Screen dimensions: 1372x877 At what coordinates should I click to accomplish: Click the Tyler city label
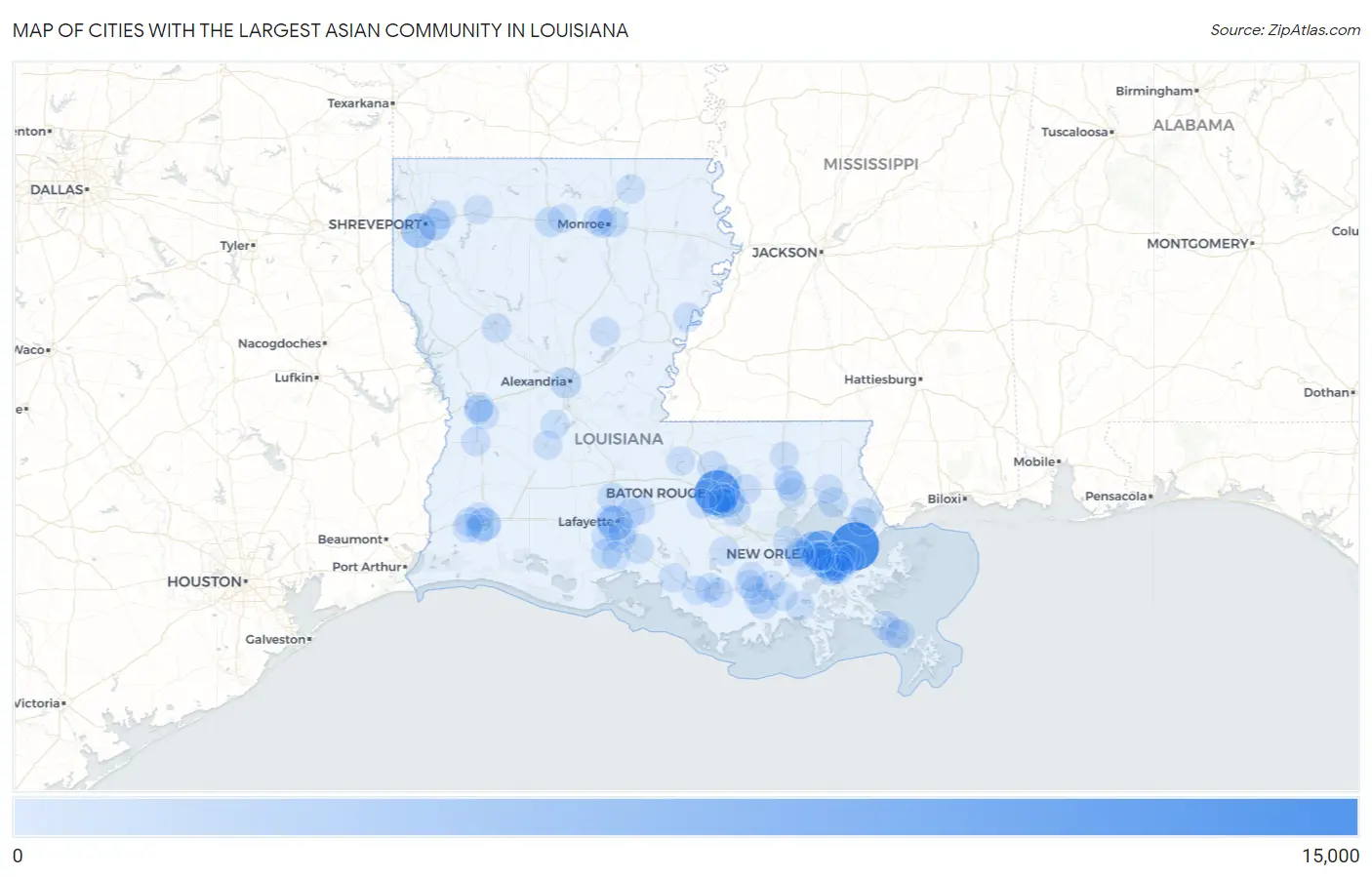click(235, 246)
